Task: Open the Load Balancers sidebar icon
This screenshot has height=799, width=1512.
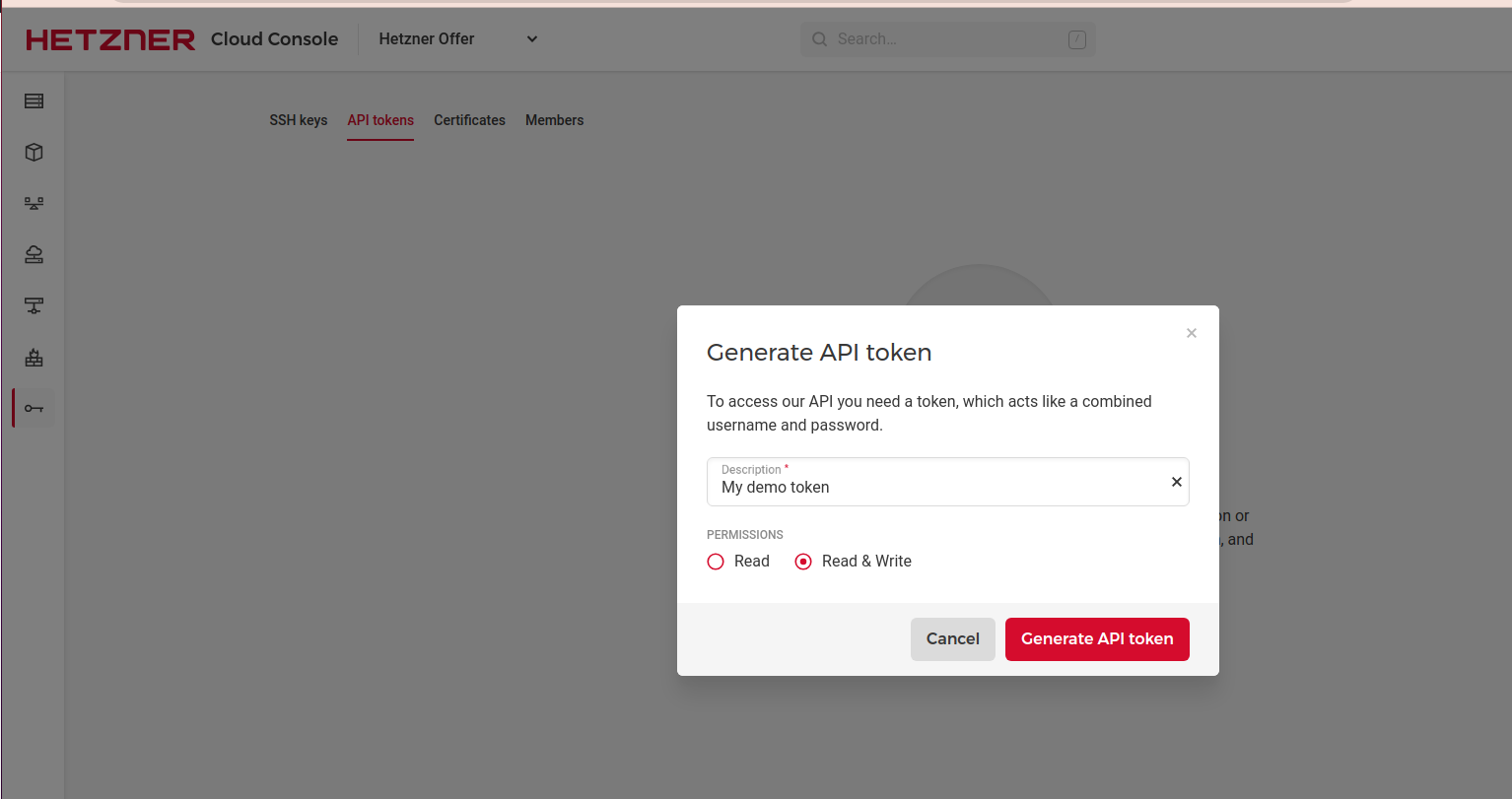Action: tap(34, 203)
